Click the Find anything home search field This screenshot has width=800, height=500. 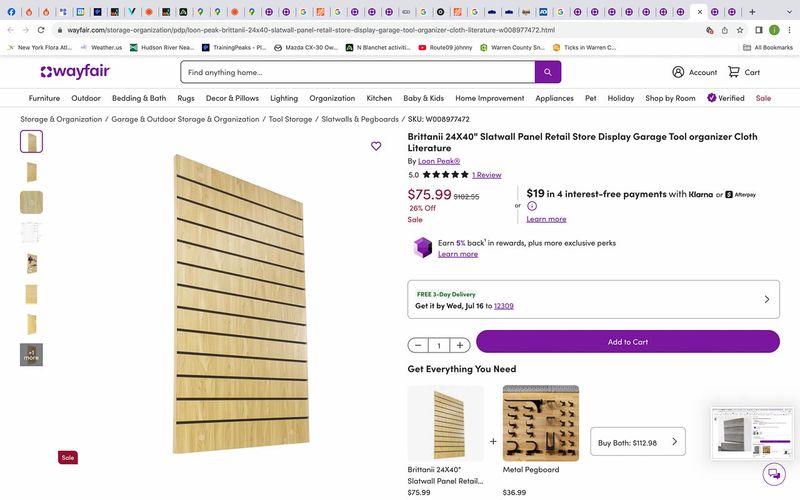357,72
